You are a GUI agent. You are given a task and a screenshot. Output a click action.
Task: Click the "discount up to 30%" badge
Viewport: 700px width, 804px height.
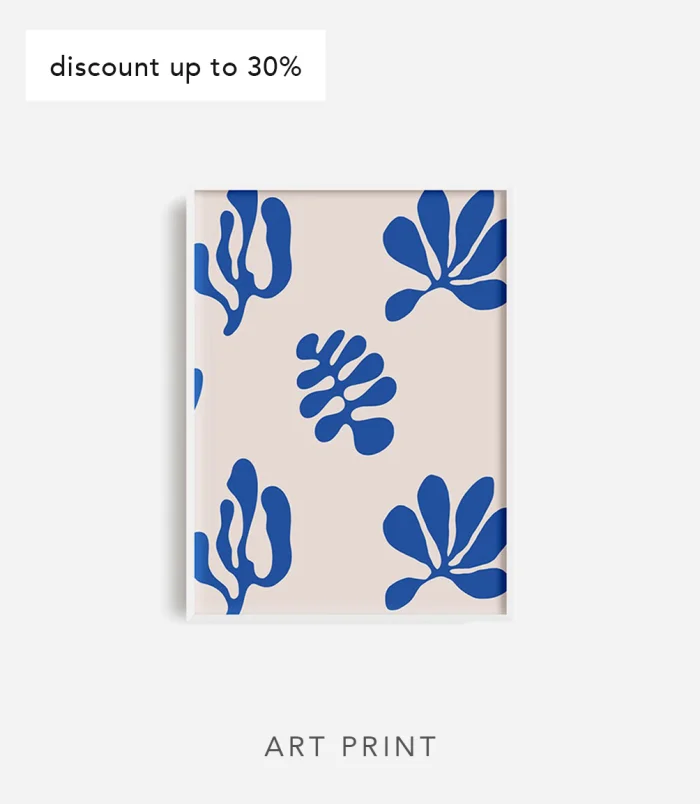click(175, 65)
